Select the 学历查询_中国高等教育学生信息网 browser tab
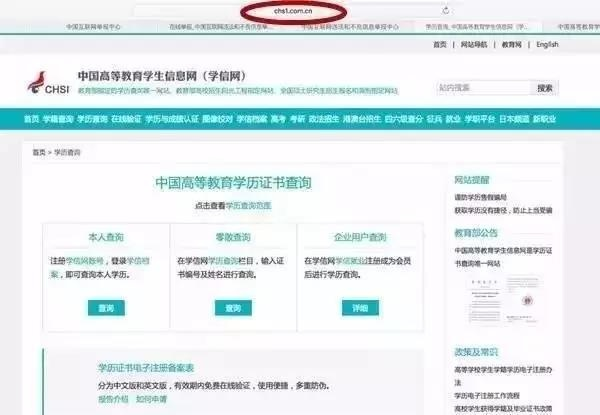This screenshot has height=415, width=600. (477, 27)
